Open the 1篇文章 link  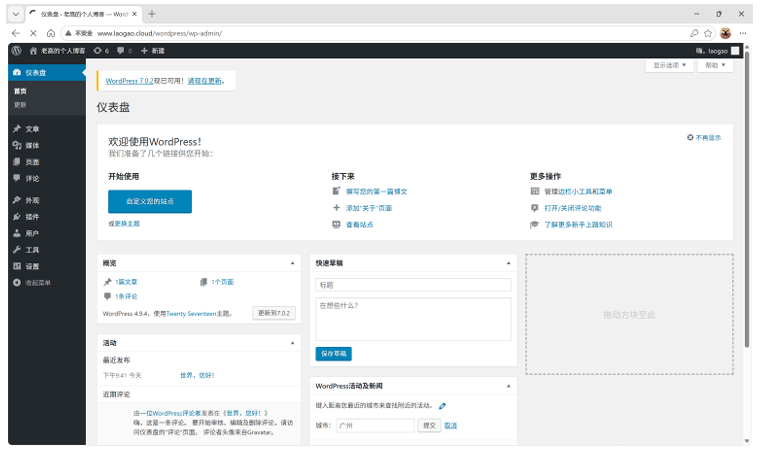(126, 282)
